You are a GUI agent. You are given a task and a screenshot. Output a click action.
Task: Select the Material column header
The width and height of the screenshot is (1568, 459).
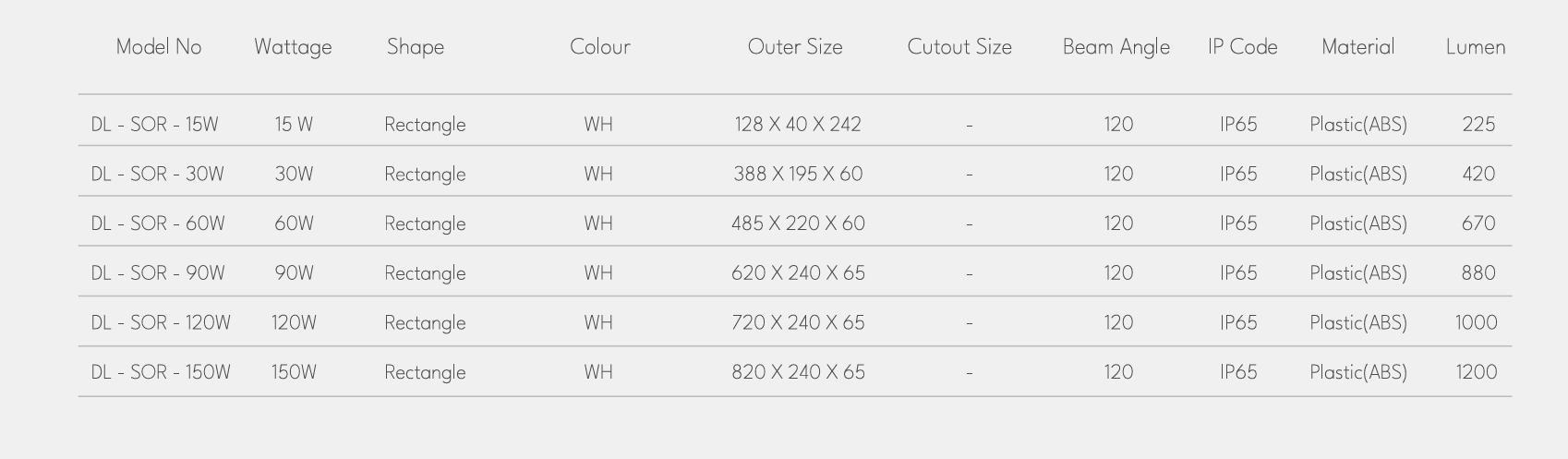pos(1357,47)
